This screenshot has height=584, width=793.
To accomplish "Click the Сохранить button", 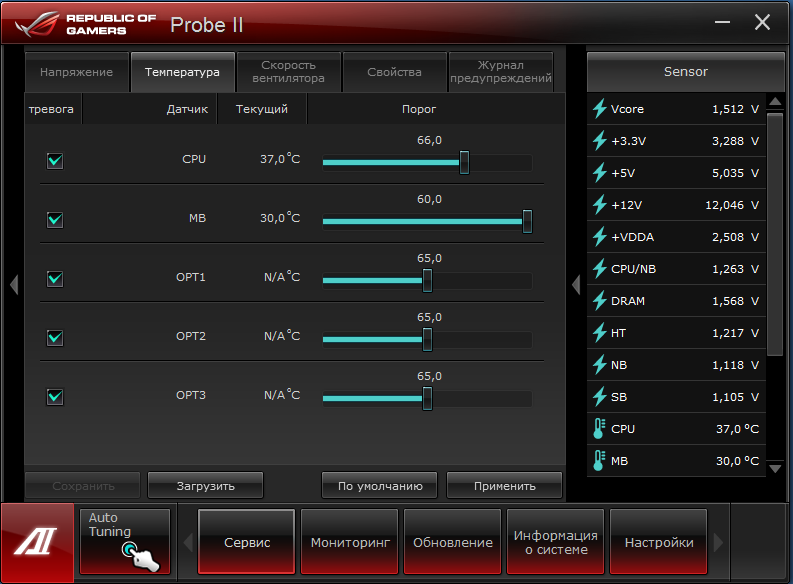I will (83, 485).
